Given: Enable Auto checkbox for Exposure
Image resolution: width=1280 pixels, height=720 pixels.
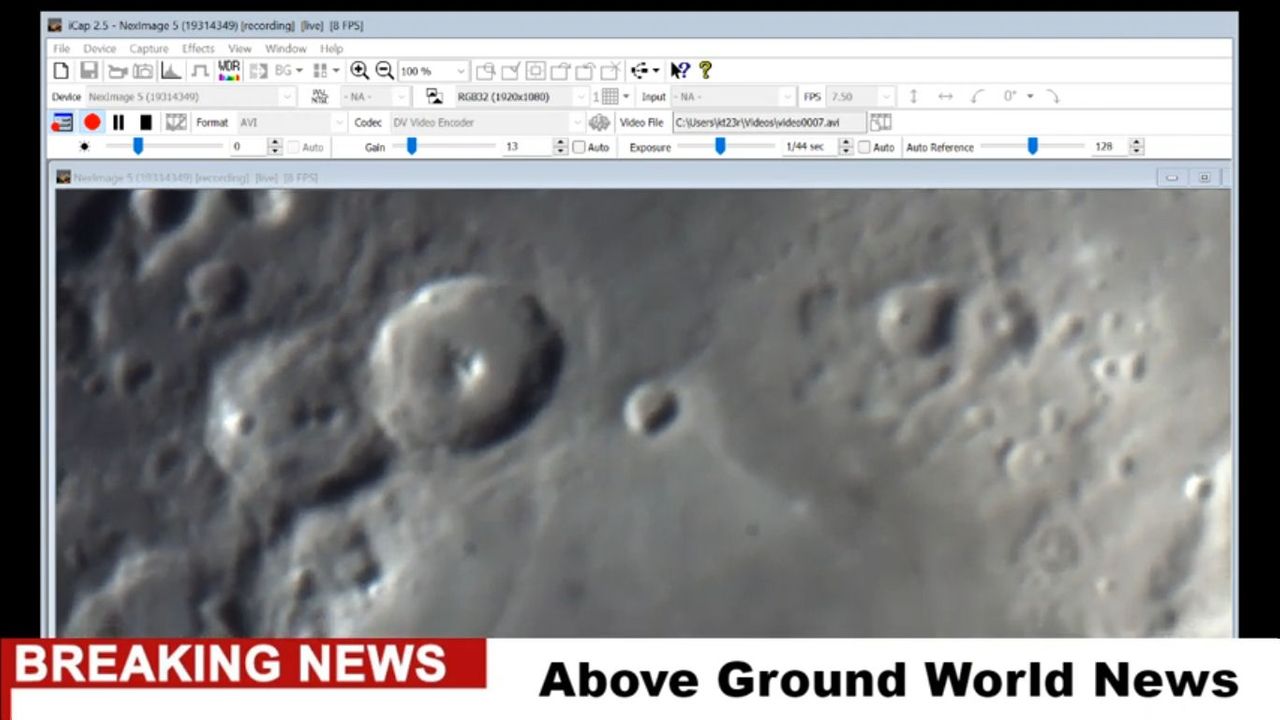Looking at the screenshot, I should [864, 147].
